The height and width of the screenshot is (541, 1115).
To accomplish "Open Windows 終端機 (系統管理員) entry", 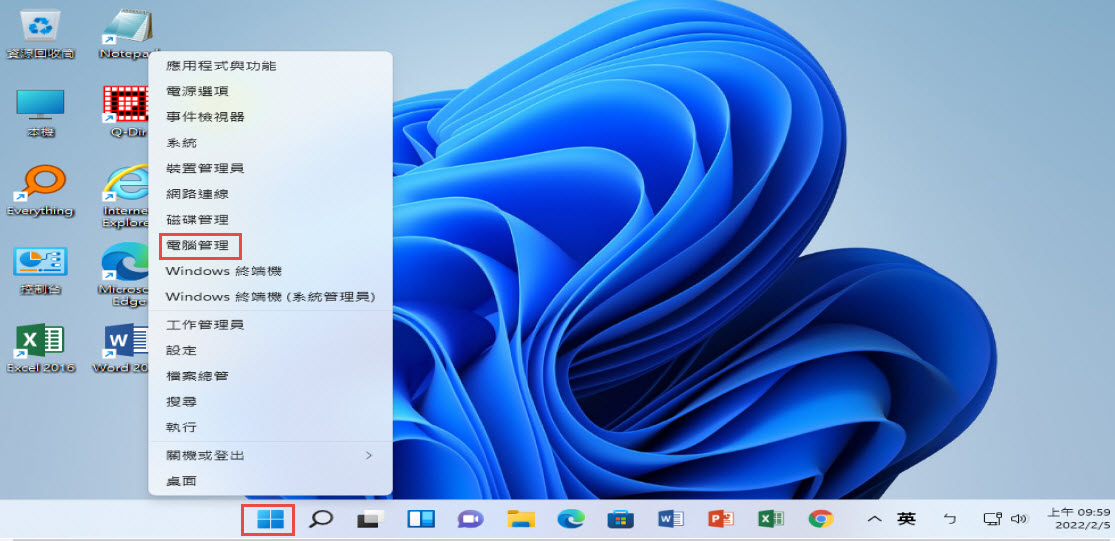I will point(270,296).
